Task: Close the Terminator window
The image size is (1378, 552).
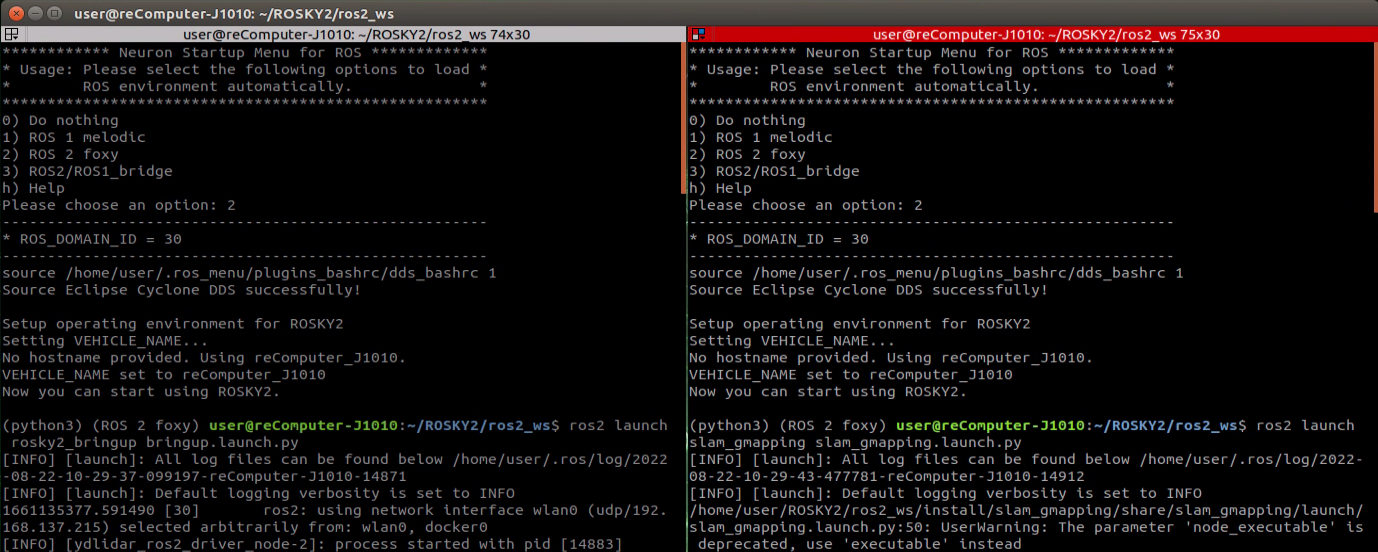Action: click(14, 13)
